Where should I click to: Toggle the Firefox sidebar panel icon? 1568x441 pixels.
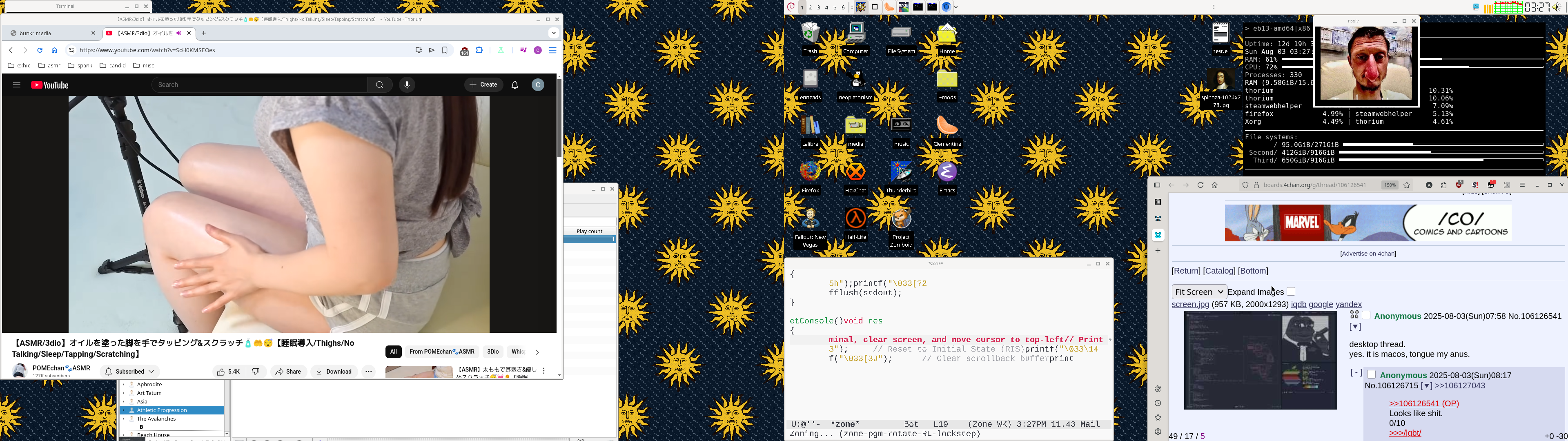(x=1157, y=185)
